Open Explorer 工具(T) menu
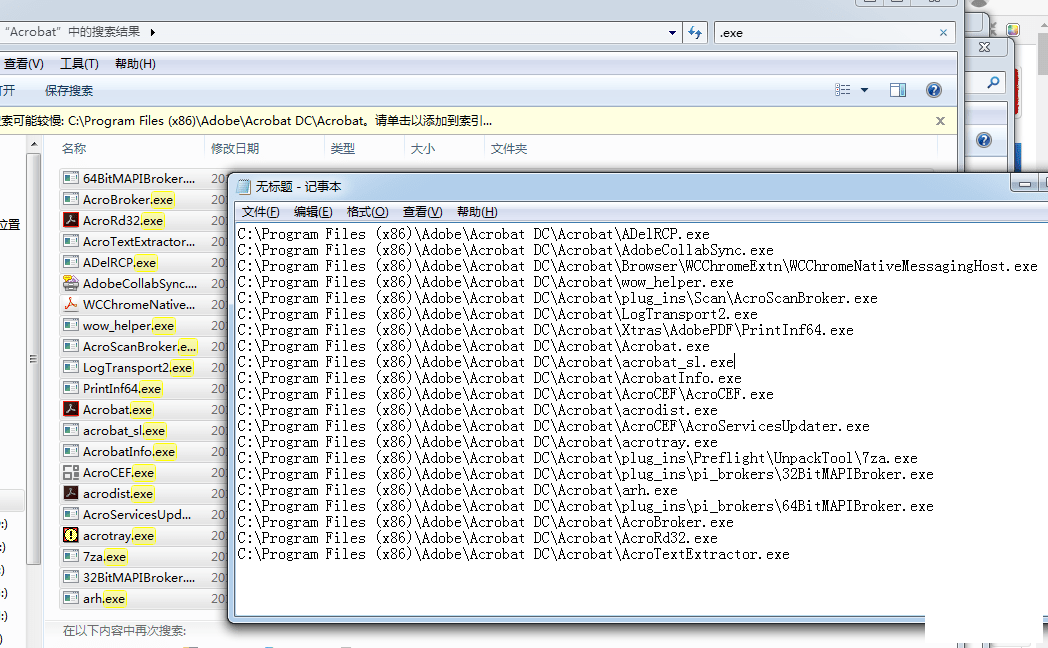This screenshot has height=648, width=1048. [80, 63]
